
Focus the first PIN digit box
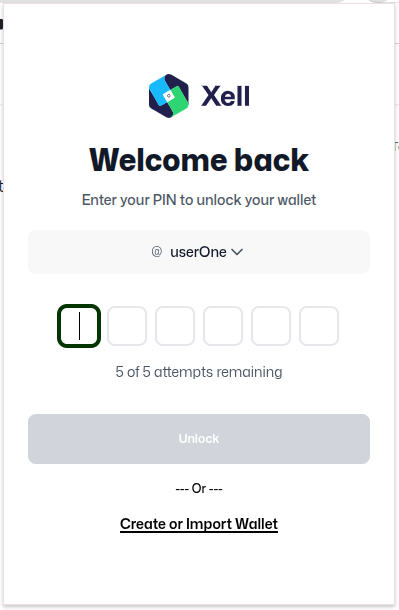(79, 326)
